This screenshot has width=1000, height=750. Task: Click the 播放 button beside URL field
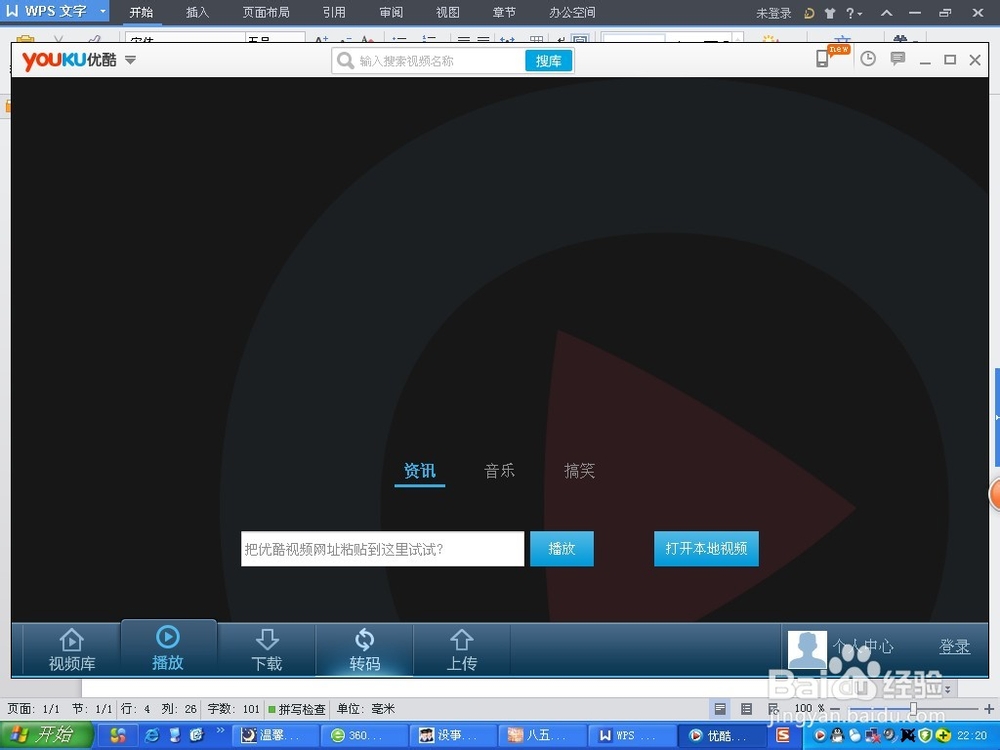562,548
